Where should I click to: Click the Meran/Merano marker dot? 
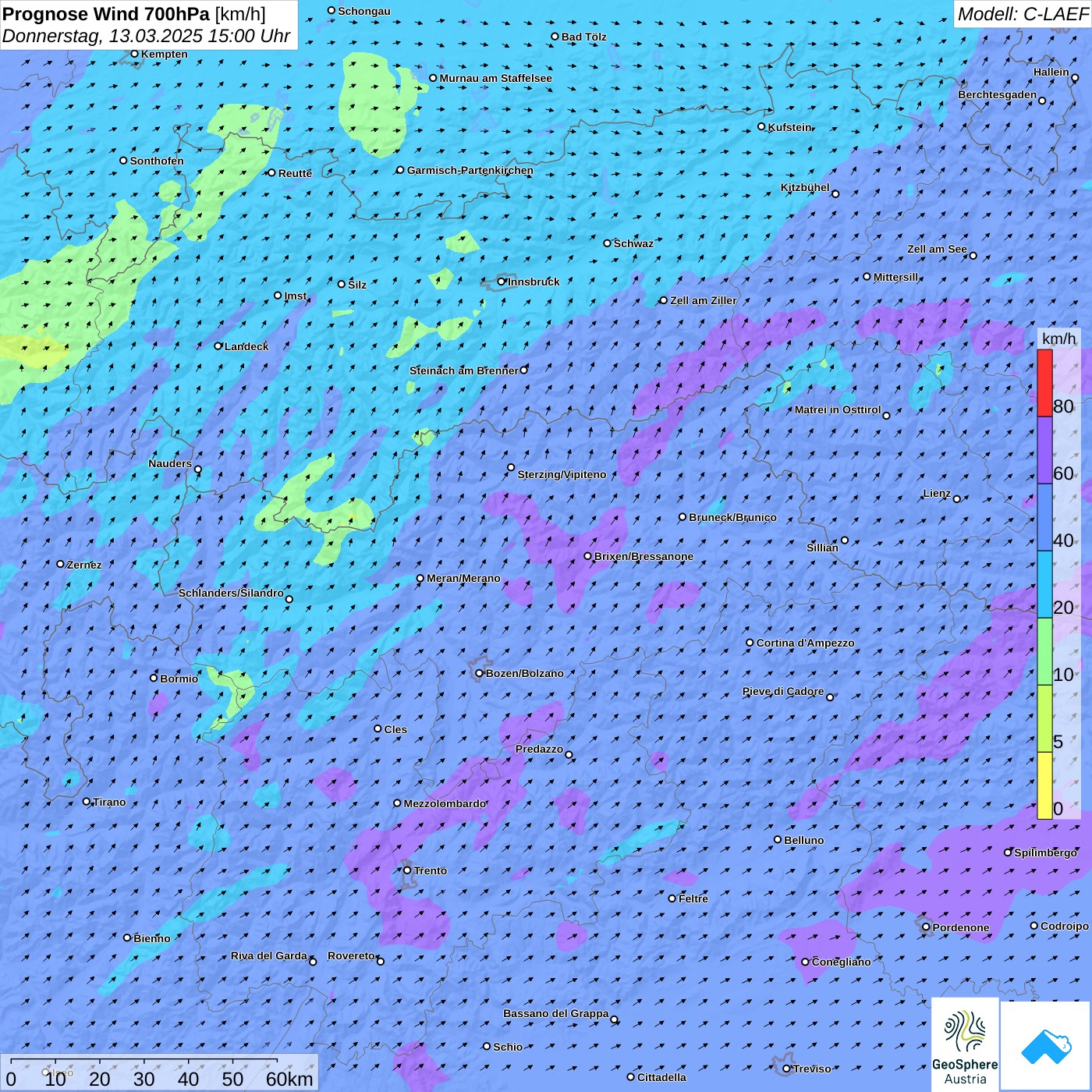pyautogui.click(x=420, y=578)
